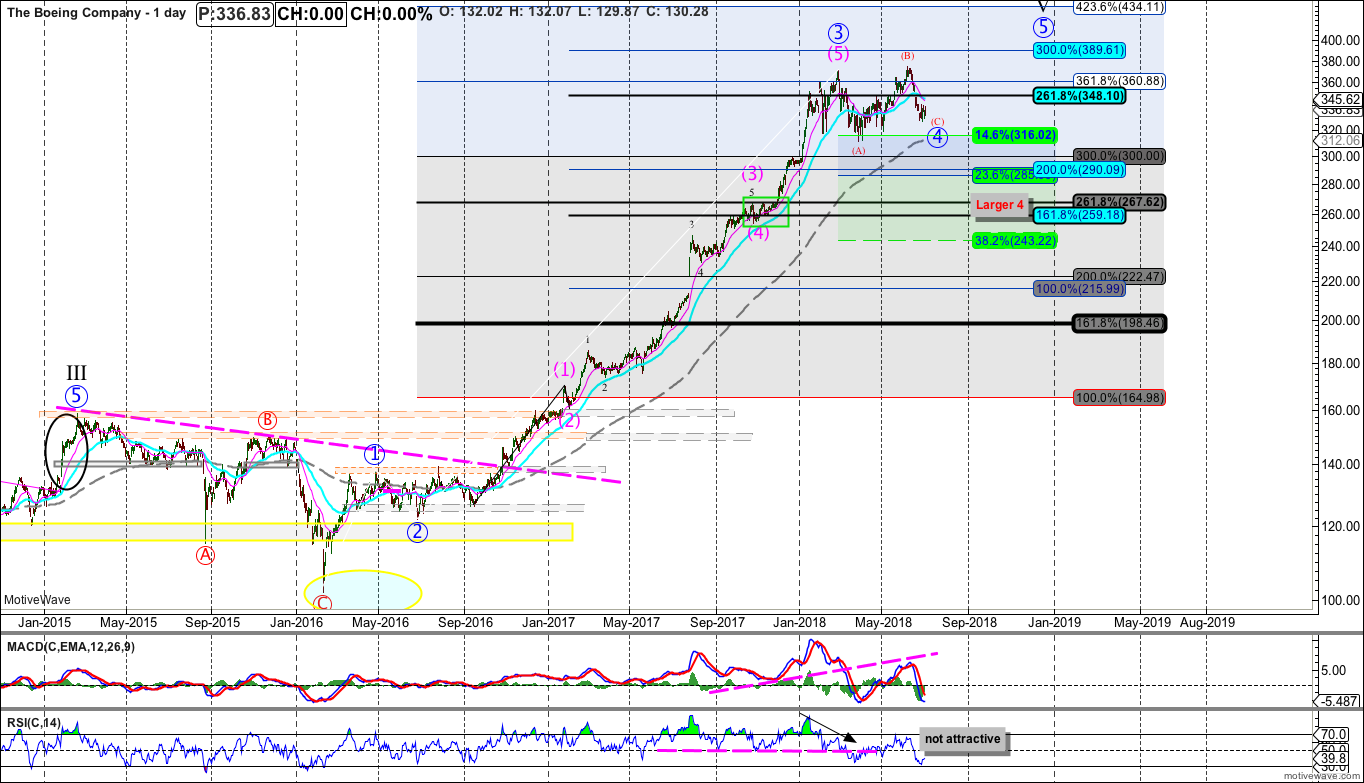Image resolution: width=1364 pixels, height=783 pixels.
Task: Select the Jan-2019 date axis label
Action: pos(1054,621)
